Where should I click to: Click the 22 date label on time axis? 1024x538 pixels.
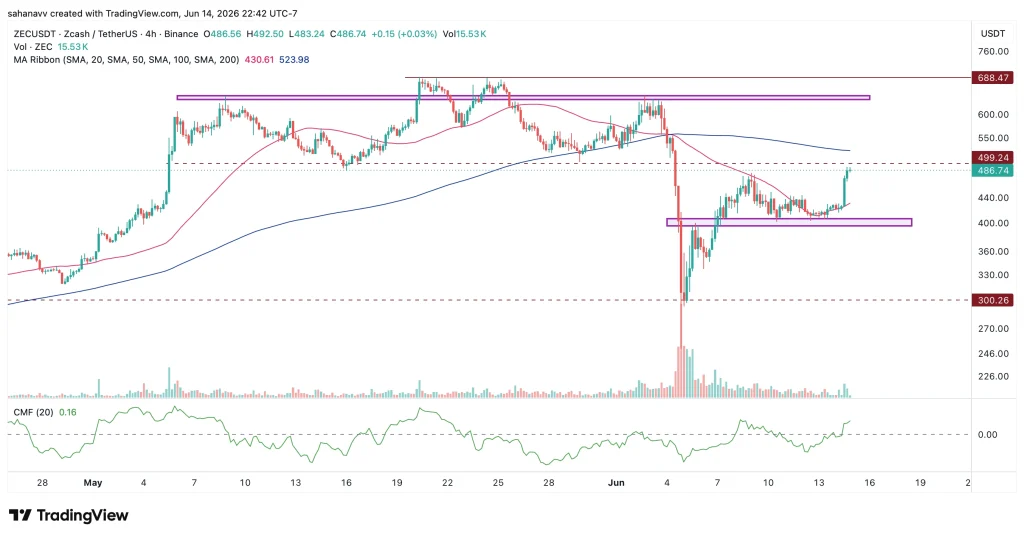447,483
